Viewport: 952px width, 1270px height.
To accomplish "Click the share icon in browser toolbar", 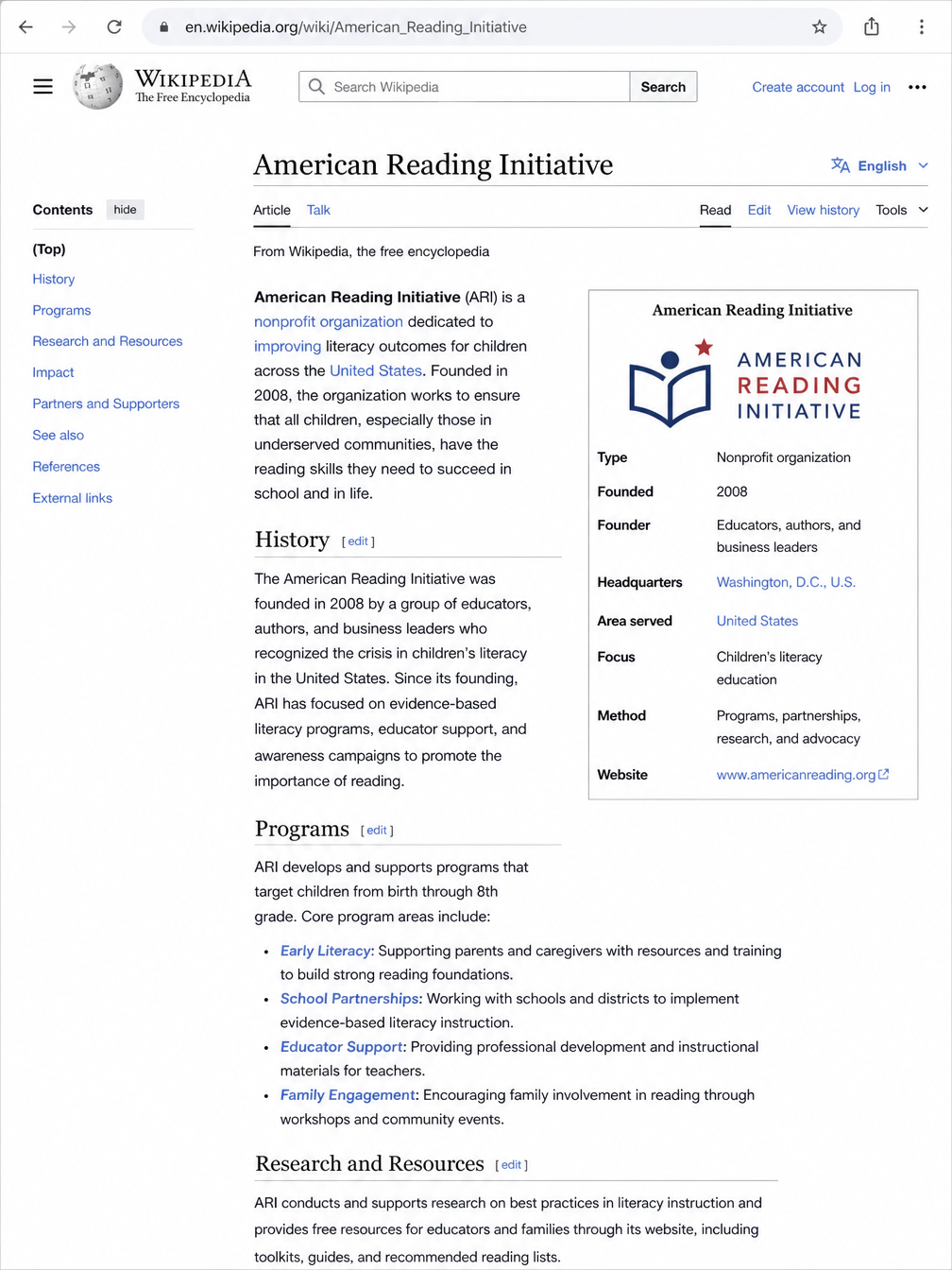I will [x=872, y=26].
